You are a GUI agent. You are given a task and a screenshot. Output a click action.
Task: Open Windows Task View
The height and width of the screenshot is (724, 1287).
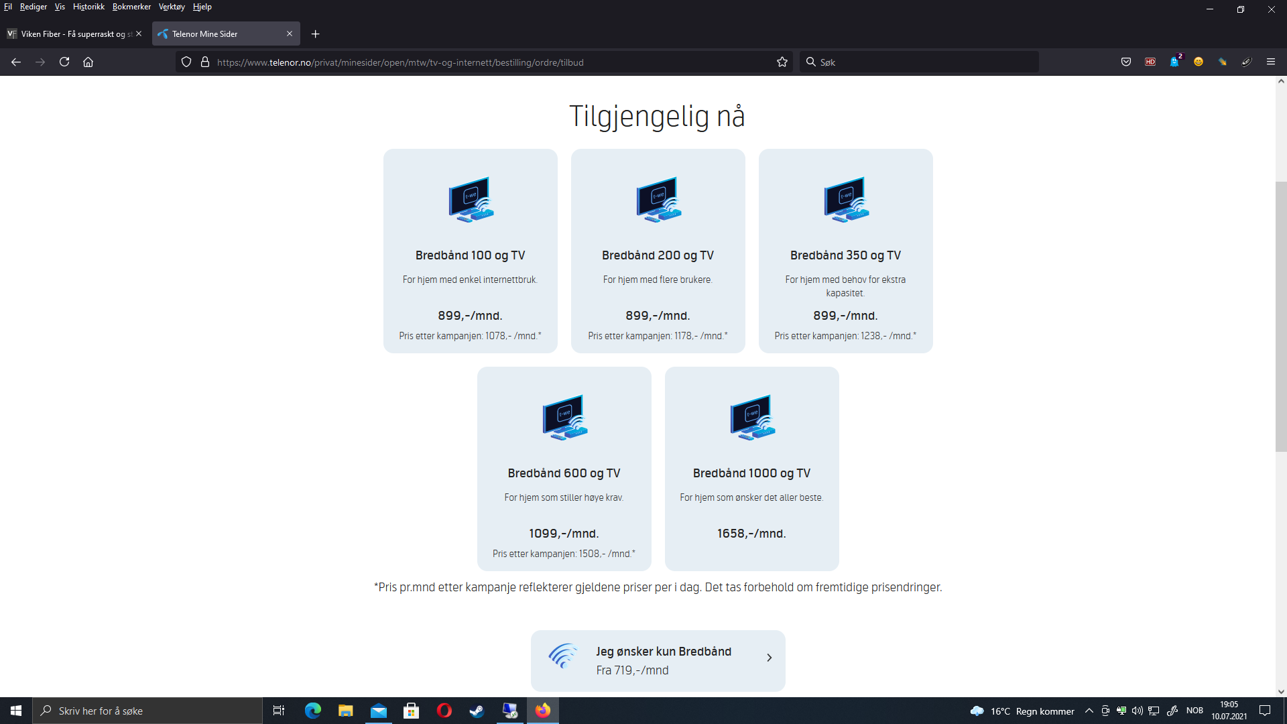point(279,711)
